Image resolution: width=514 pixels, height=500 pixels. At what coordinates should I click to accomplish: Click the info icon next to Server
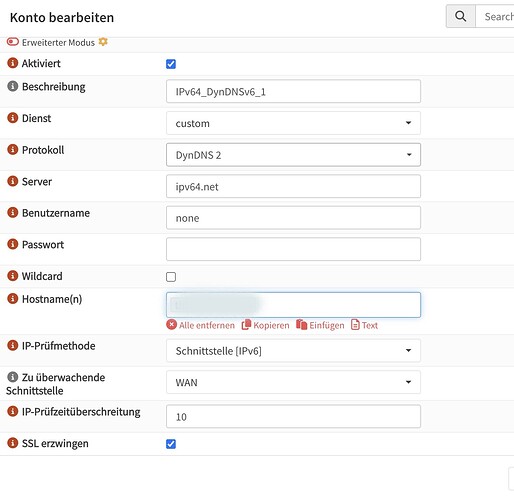[13, 181]
